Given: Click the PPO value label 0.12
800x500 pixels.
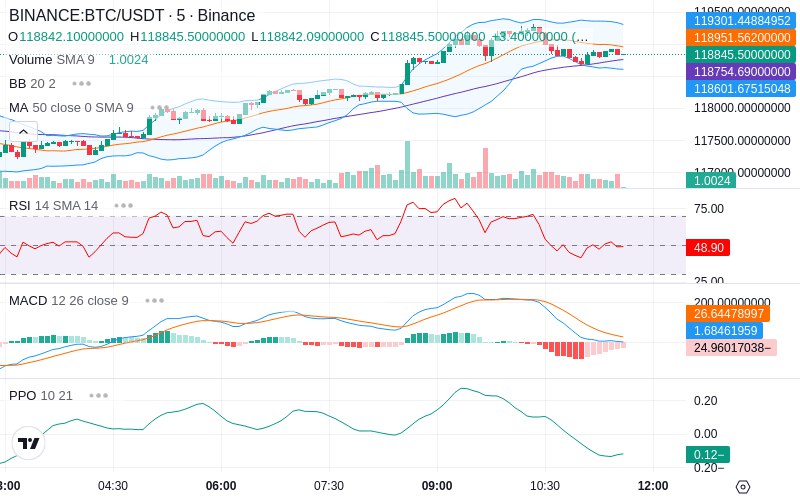Looking at the screenshot, I should coord(708,454).
